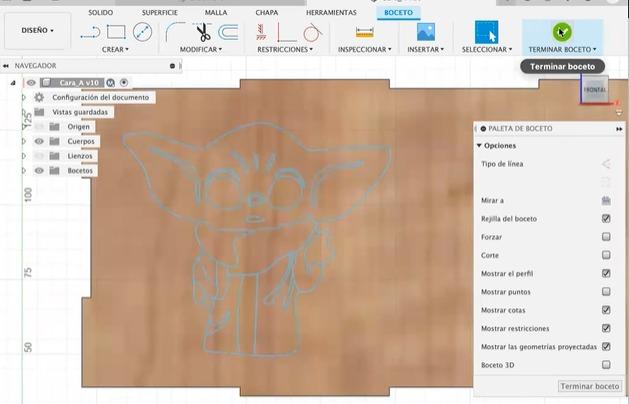This screenshot has height=404, width=629.
Task: Switch to the HERRAMIENTAS tab
Action: 331,12
